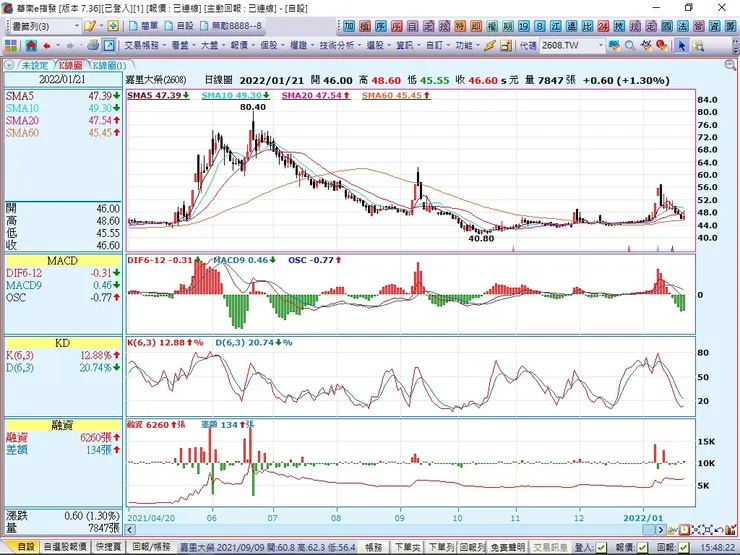Click the red 序 shortcut icon

(x=397, y=26)
